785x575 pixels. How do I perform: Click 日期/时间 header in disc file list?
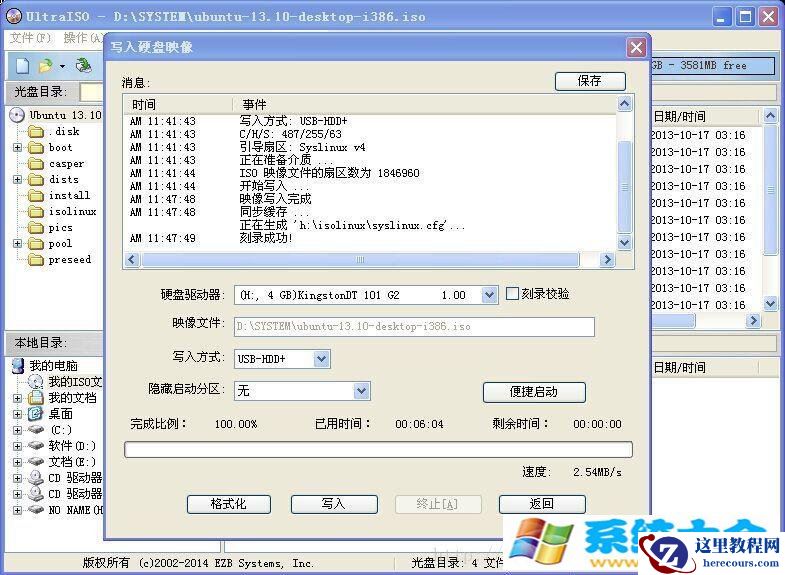[706, 117]
